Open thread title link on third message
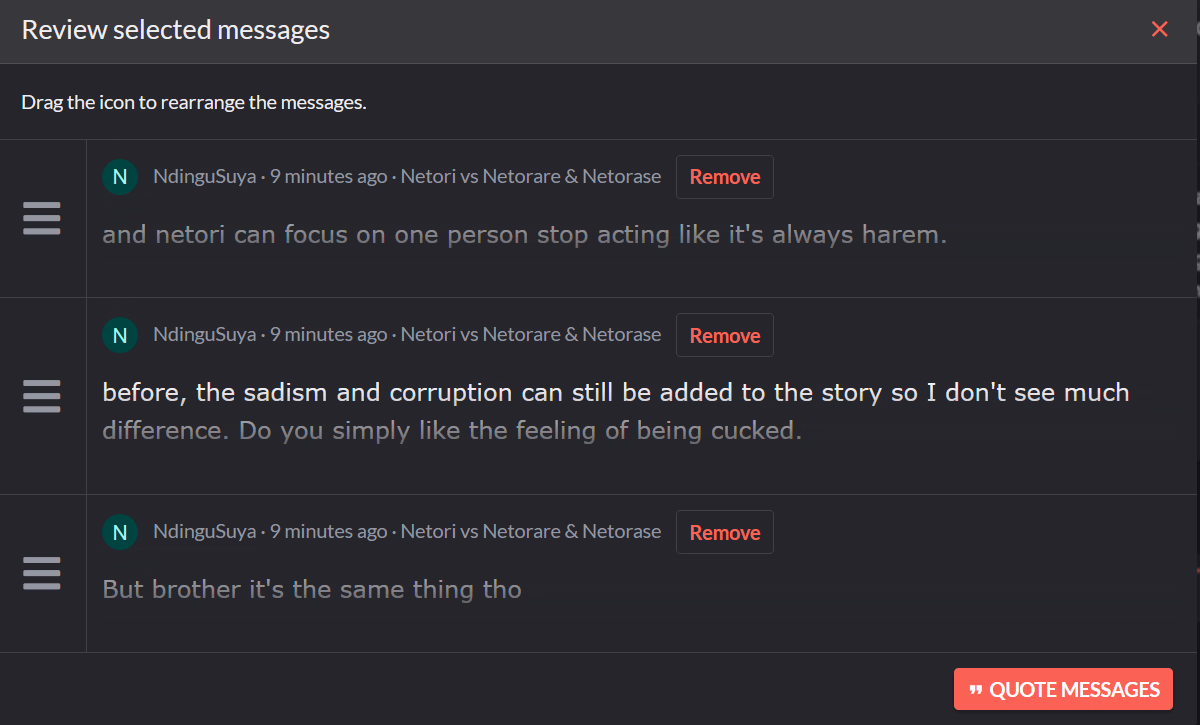The height and width of the screenshot is (725, 1200). 530,532
